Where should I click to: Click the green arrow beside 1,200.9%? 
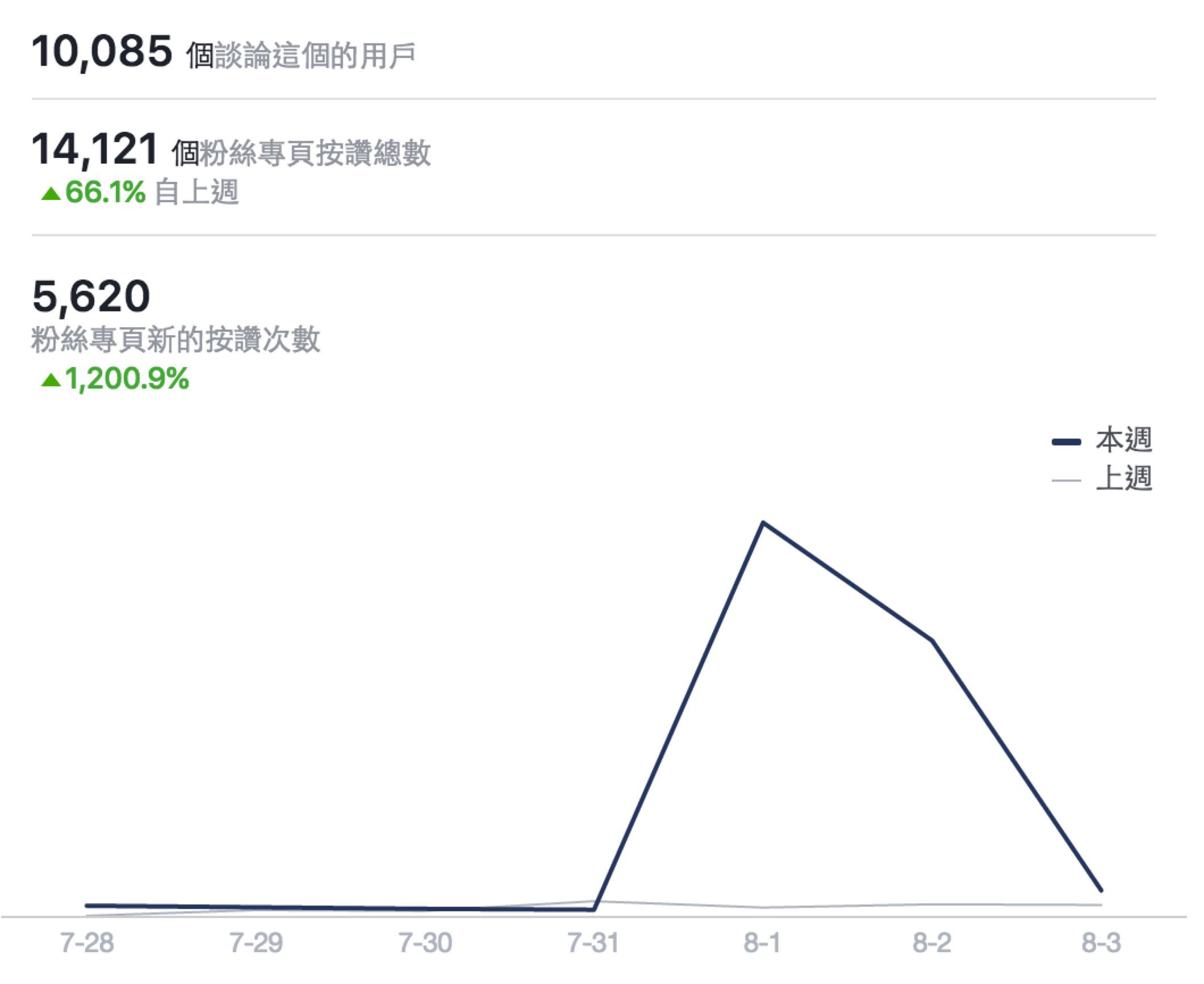click(51, 380)
